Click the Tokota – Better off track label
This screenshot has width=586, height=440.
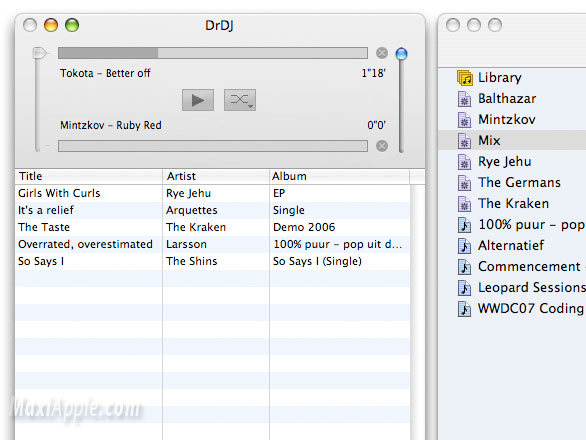(x=105, y=73)
